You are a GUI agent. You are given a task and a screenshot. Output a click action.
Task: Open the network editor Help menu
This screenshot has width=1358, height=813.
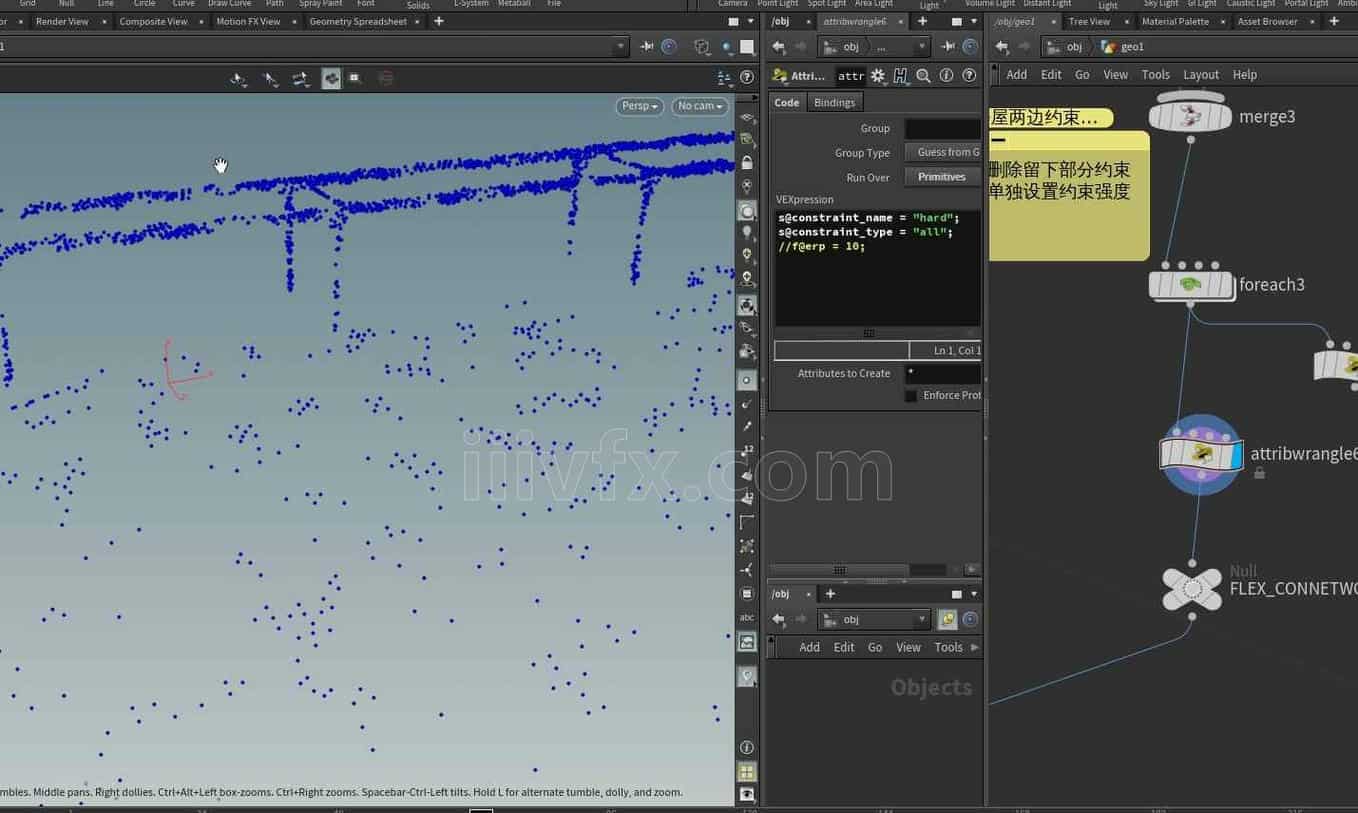point(1245,75)
